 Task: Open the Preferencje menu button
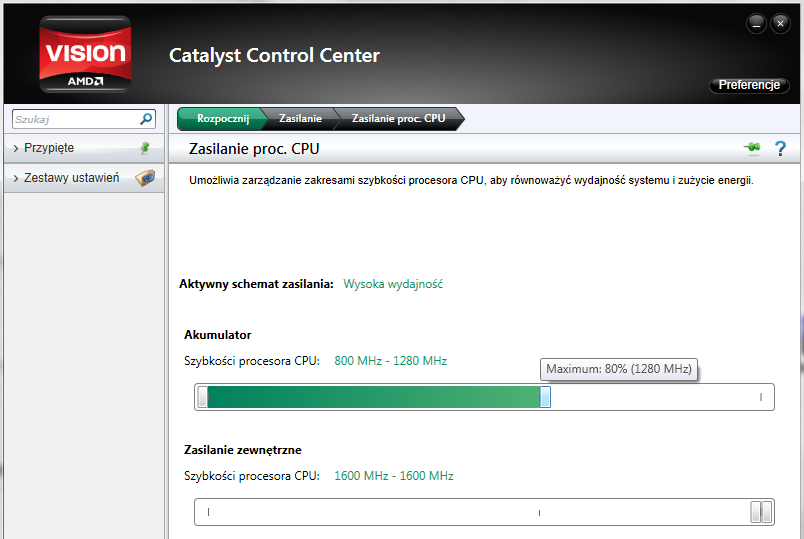tap(749, 85)
